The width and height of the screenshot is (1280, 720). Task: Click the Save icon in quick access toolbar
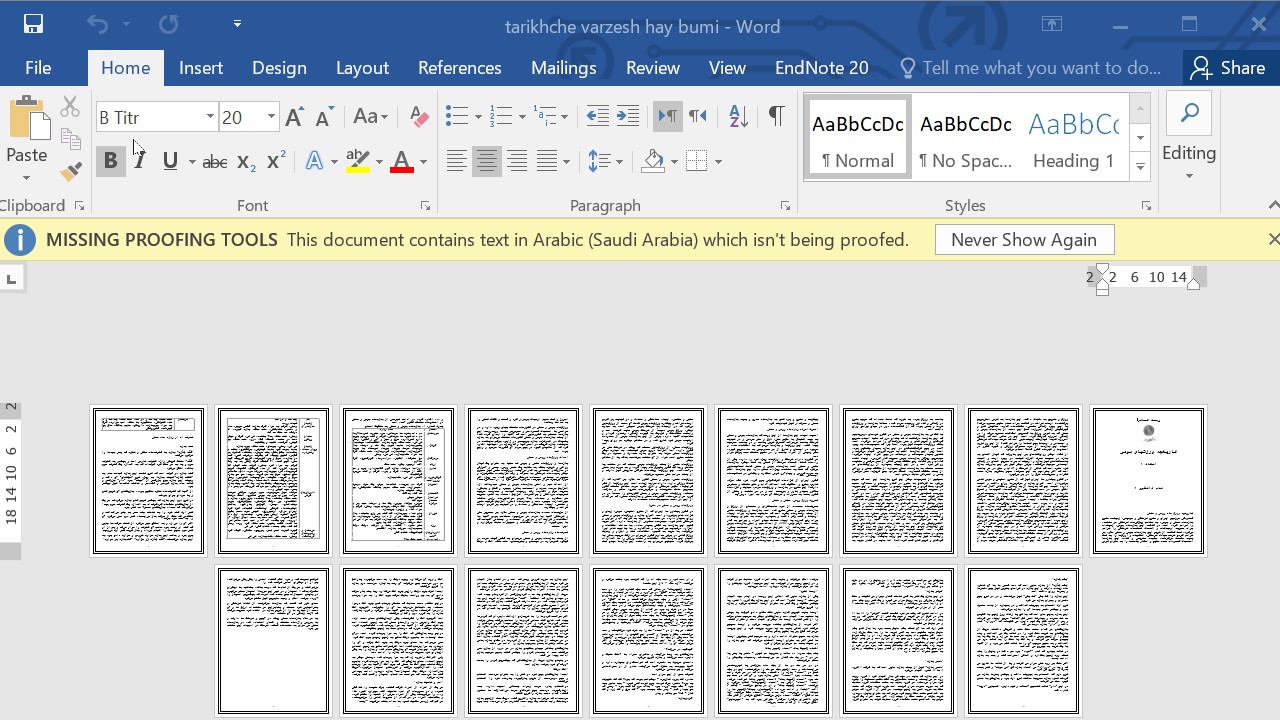coord(33,24)
